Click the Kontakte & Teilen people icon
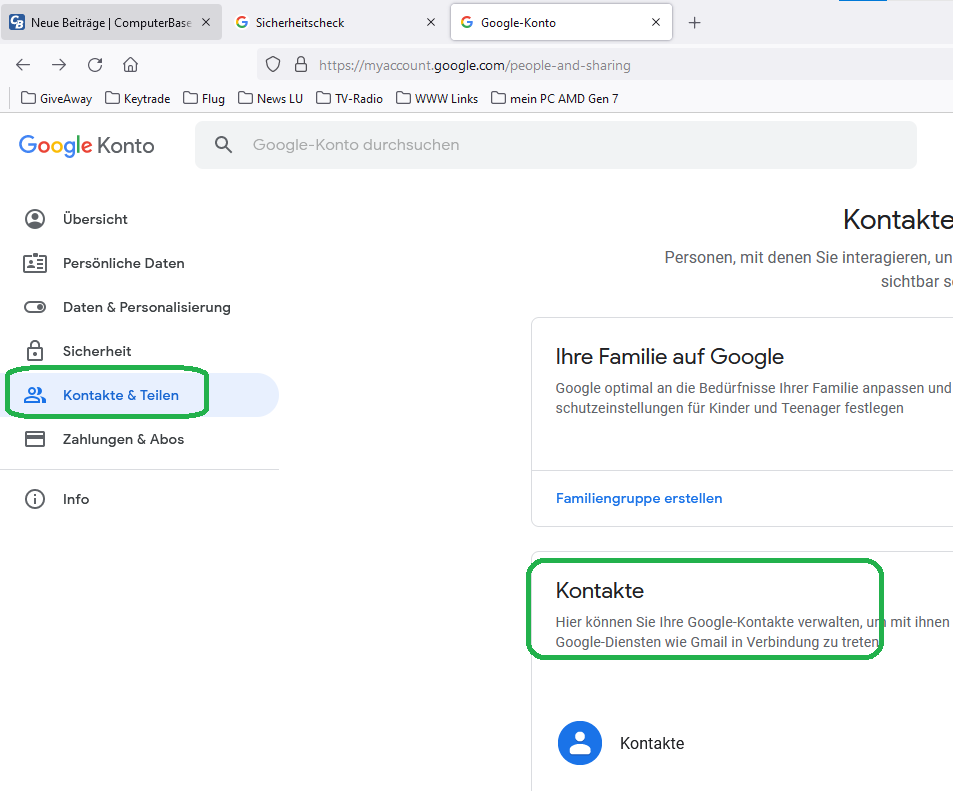 [35, 395]
